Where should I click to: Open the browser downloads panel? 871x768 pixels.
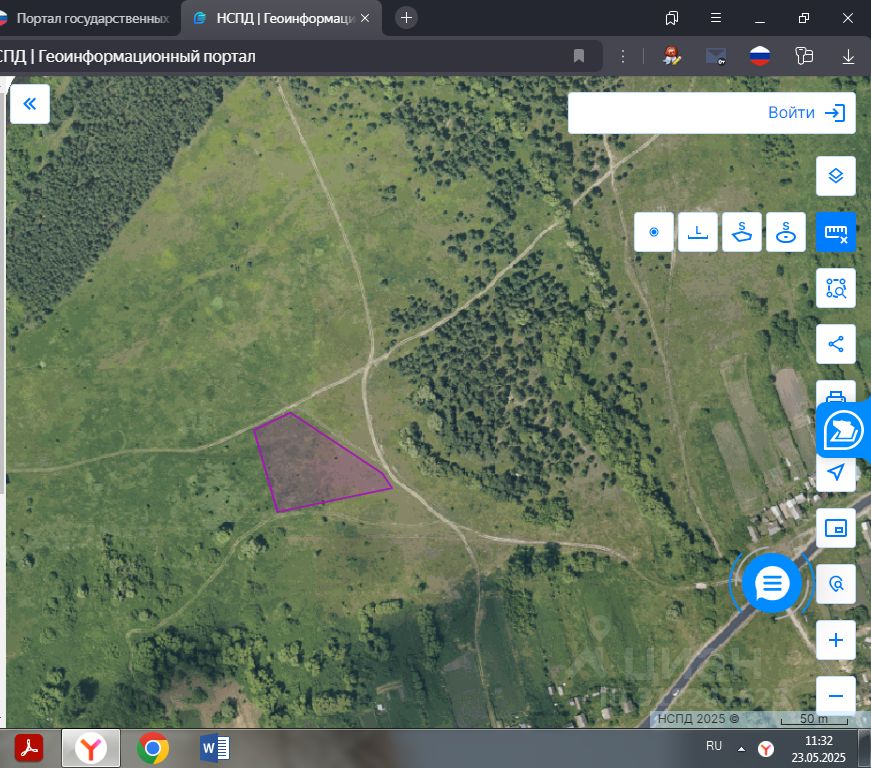(x=848, y=56)
